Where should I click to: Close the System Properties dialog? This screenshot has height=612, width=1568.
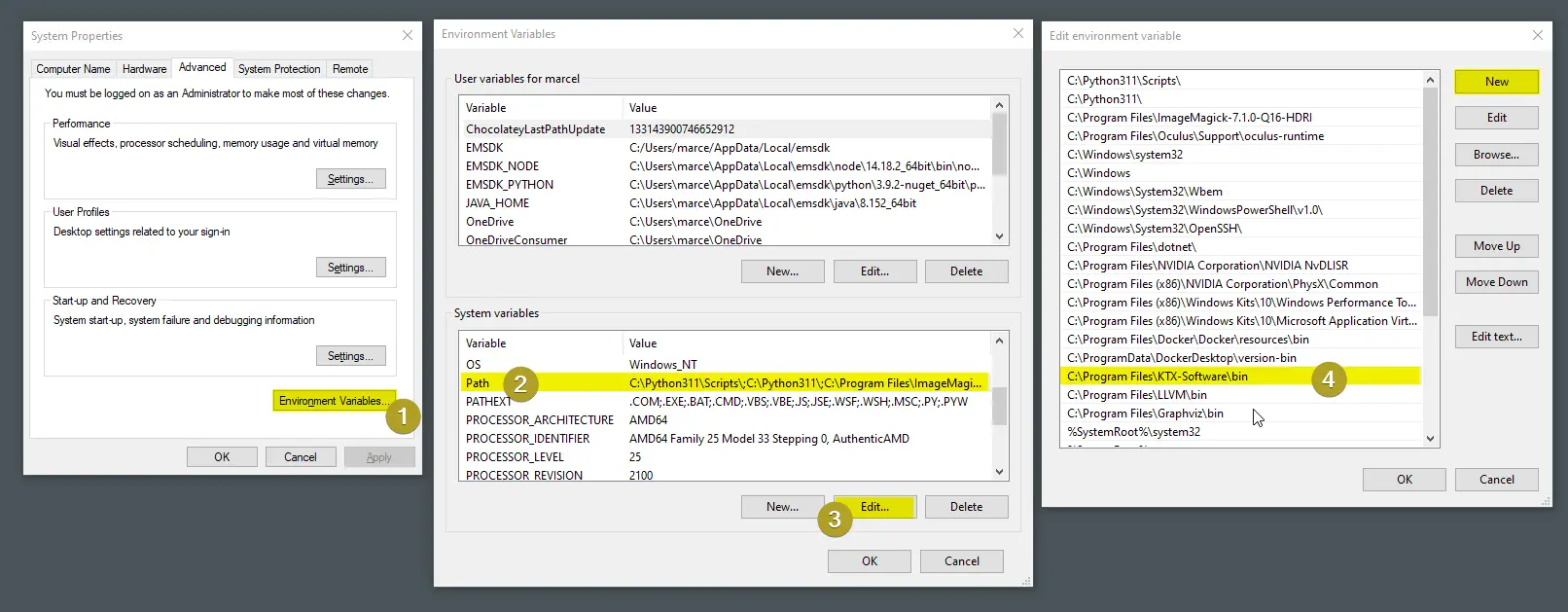click(408, 36)
